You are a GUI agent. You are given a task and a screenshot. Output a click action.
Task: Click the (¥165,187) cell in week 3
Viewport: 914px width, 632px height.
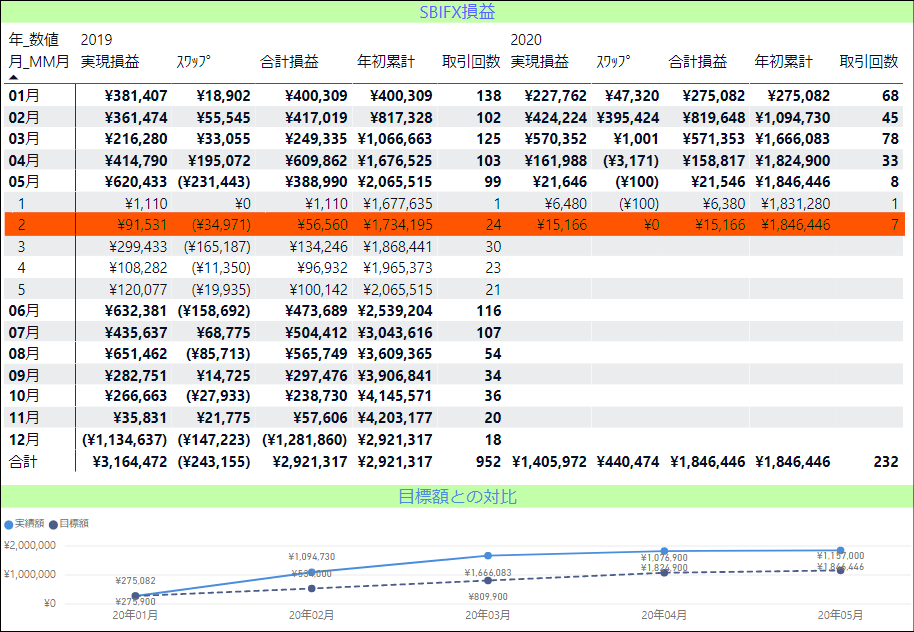pos(217,247)
